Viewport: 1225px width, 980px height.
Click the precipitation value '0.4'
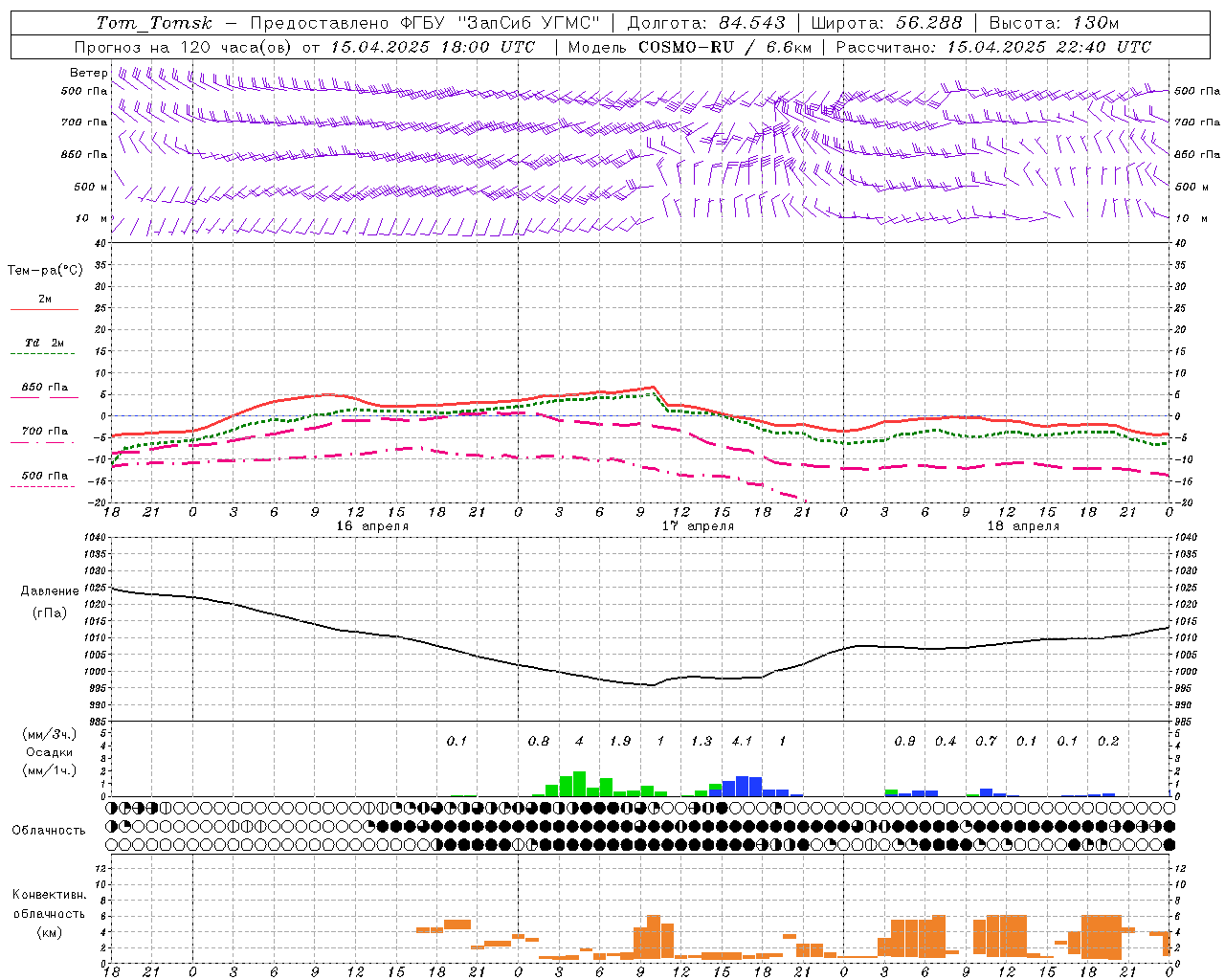point(946,742)
